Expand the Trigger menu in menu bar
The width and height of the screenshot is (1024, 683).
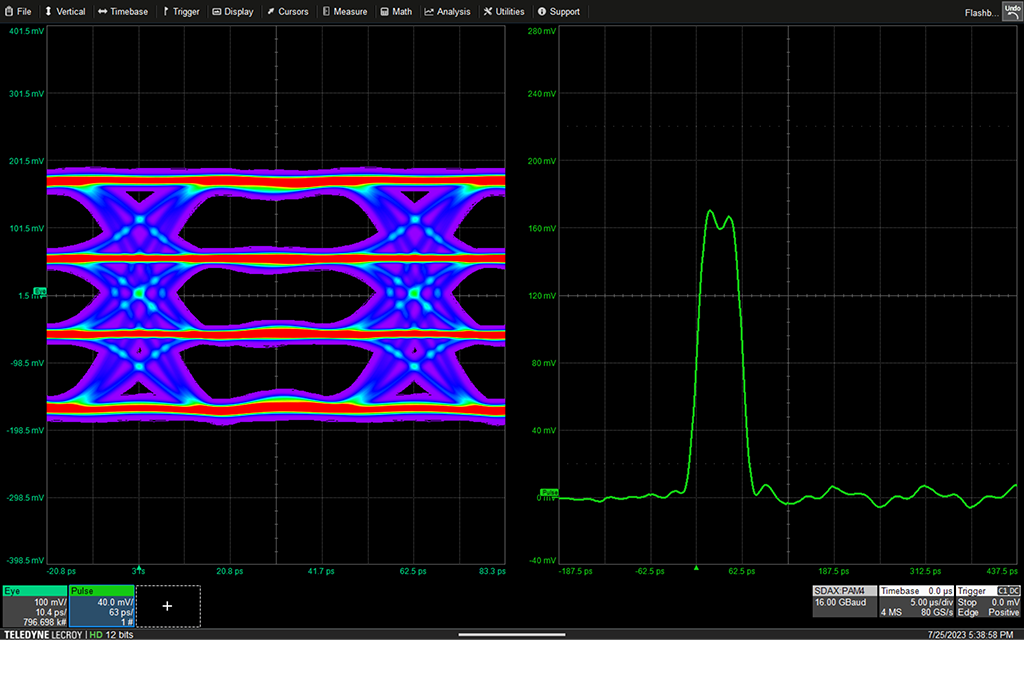coord(181,11)
